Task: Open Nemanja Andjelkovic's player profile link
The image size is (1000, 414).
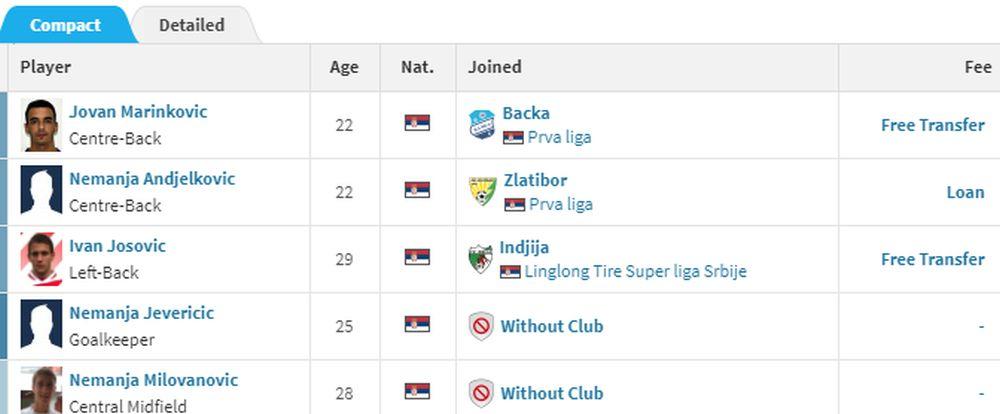Action: pyautogui.click(x=152, y=179)
